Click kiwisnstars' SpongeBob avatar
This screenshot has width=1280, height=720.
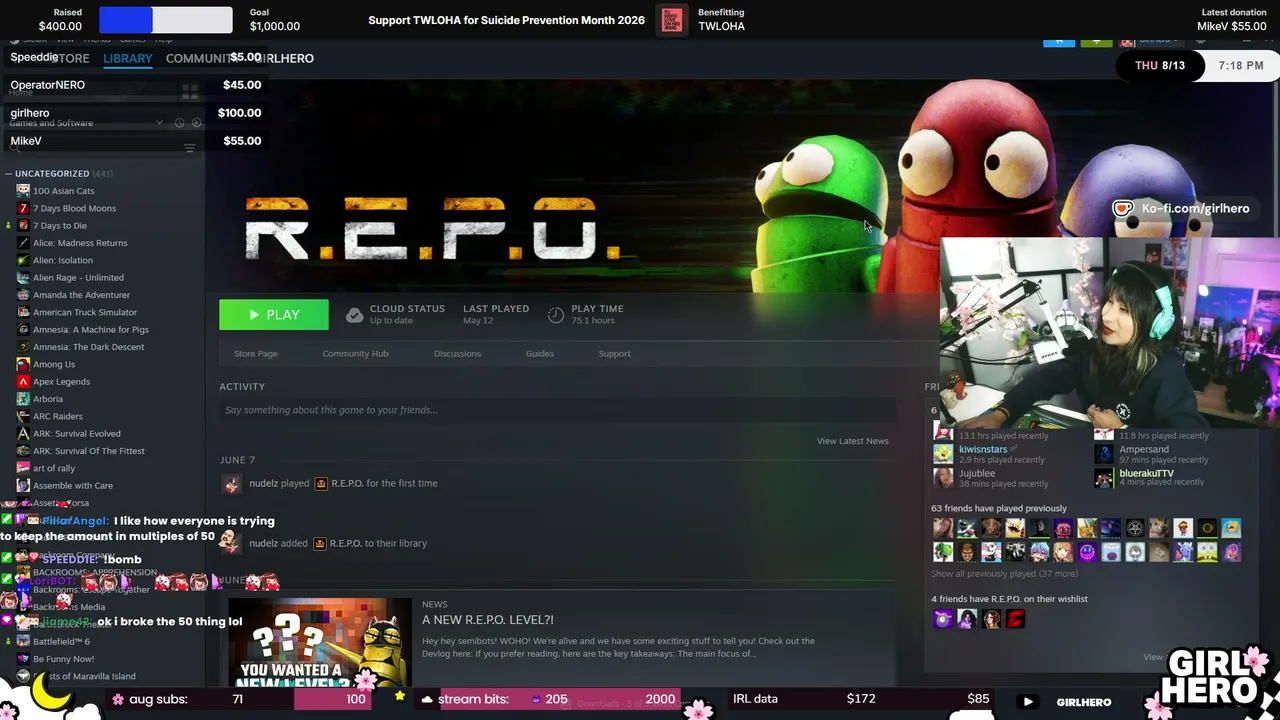(943, 454)
